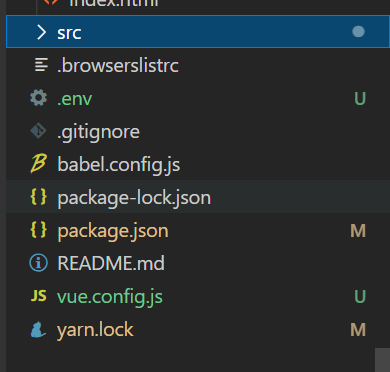Viewport: 390px width, 372px height.
Task: Open babel.config.js in the editor
Action: pyautogui.click(x=119, y=165)
